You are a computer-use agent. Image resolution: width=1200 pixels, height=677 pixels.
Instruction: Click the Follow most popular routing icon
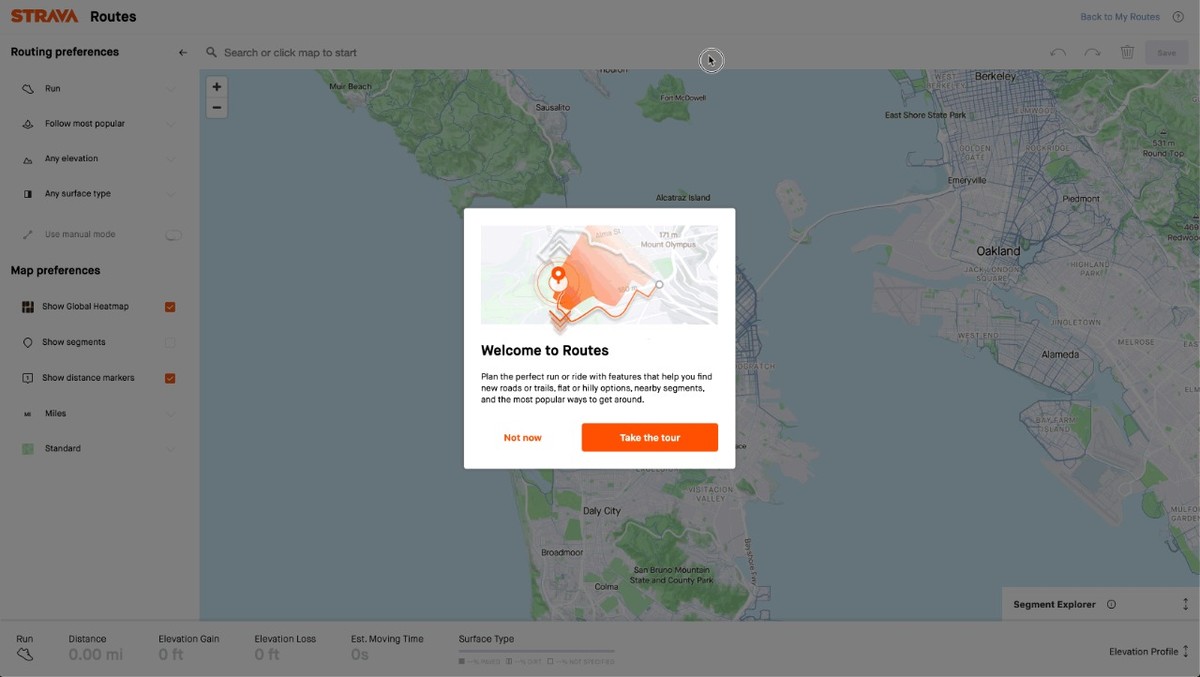25,123
